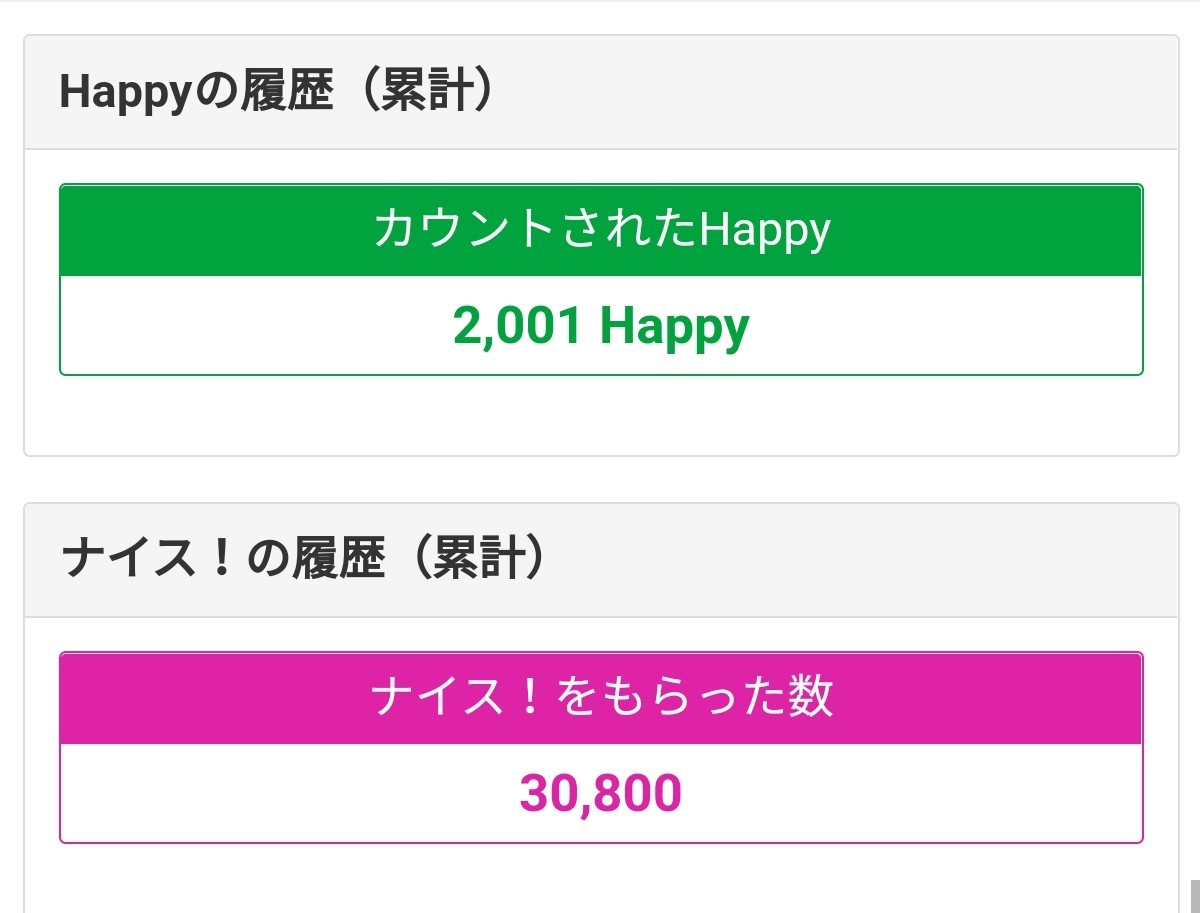
Task: Click the green word Happy after 2,001
Action: tap(674, 326)
